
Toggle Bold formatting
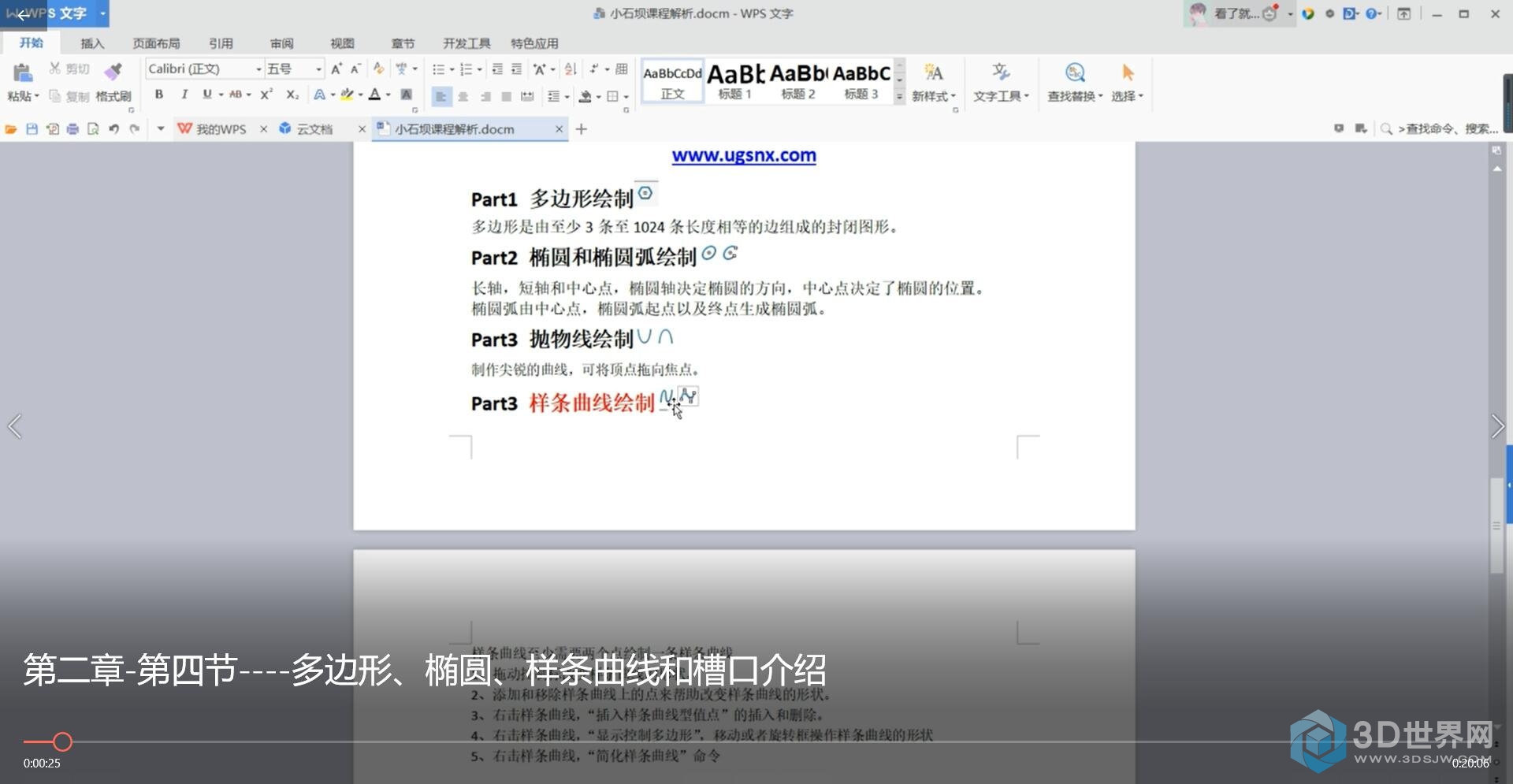159,95
